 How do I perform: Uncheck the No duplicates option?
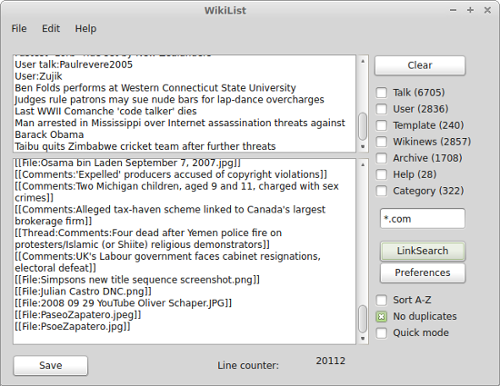click(381, 316)
